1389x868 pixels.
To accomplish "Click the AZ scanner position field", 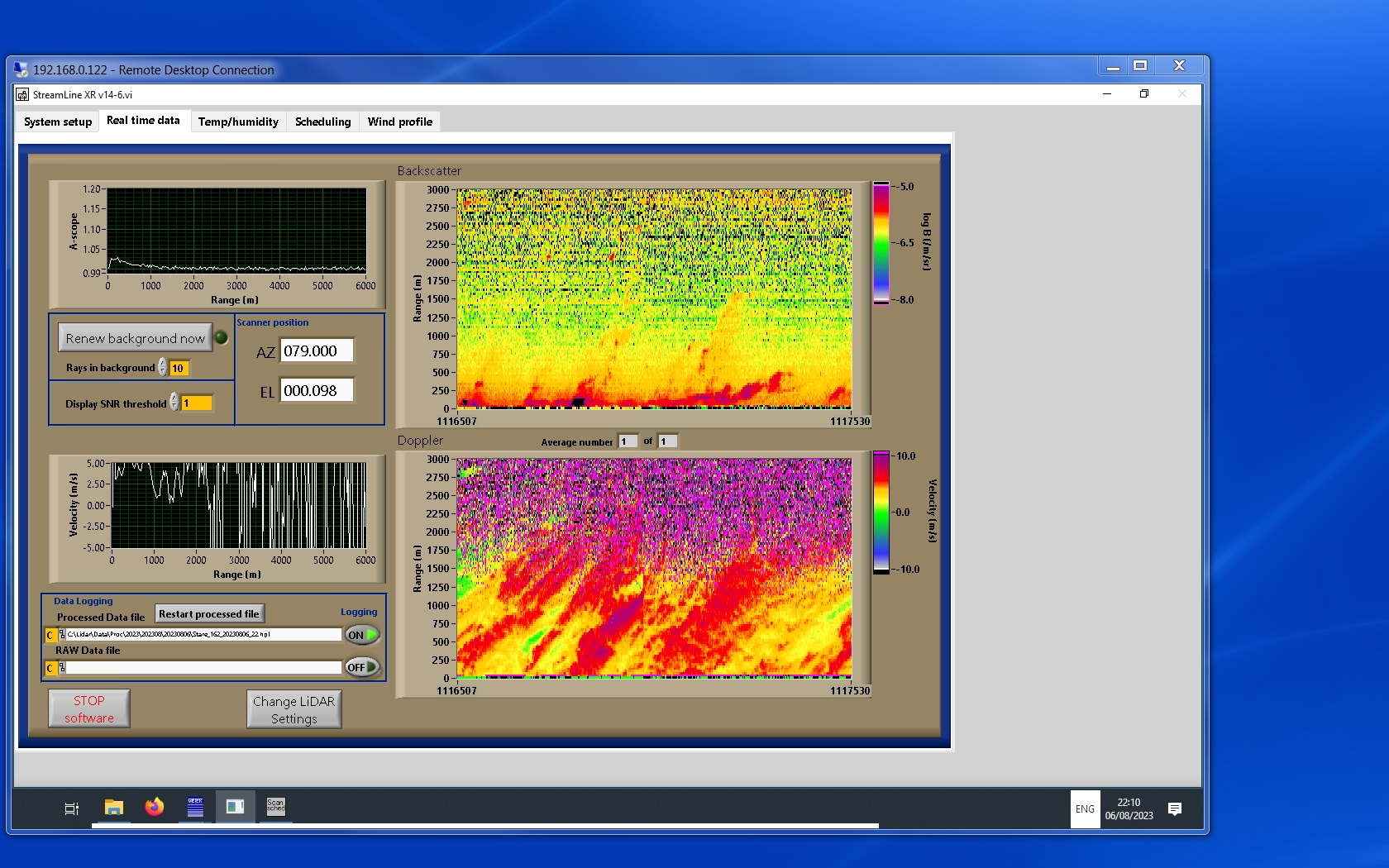I will 317,351.
